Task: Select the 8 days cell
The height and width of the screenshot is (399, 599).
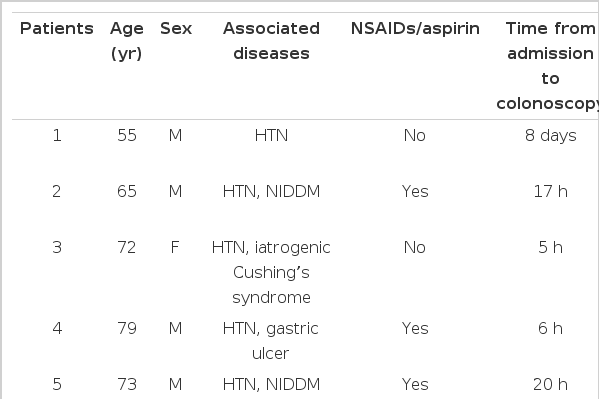Action: click(550, 136)
